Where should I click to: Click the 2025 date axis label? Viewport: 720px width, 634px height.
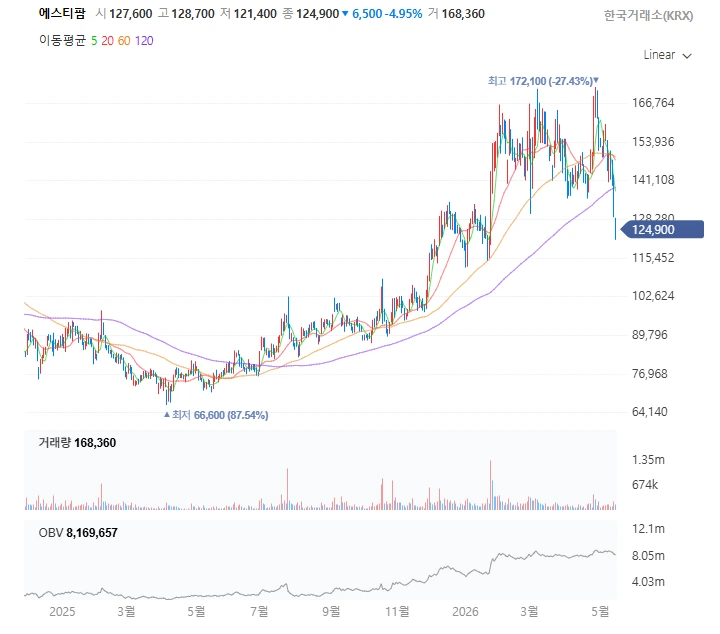(62, 612)
